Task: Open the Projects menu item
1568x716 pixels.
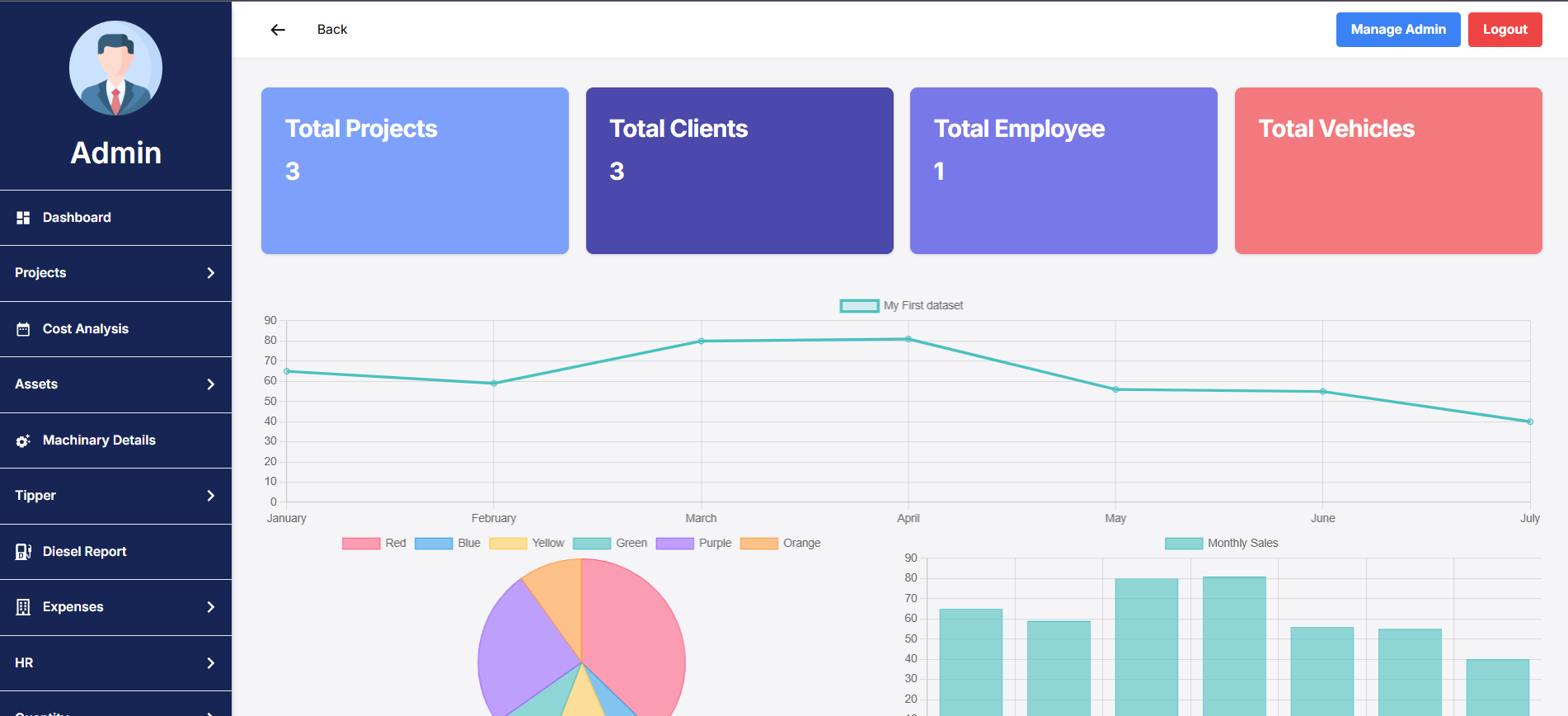Action: coord(115,273)
